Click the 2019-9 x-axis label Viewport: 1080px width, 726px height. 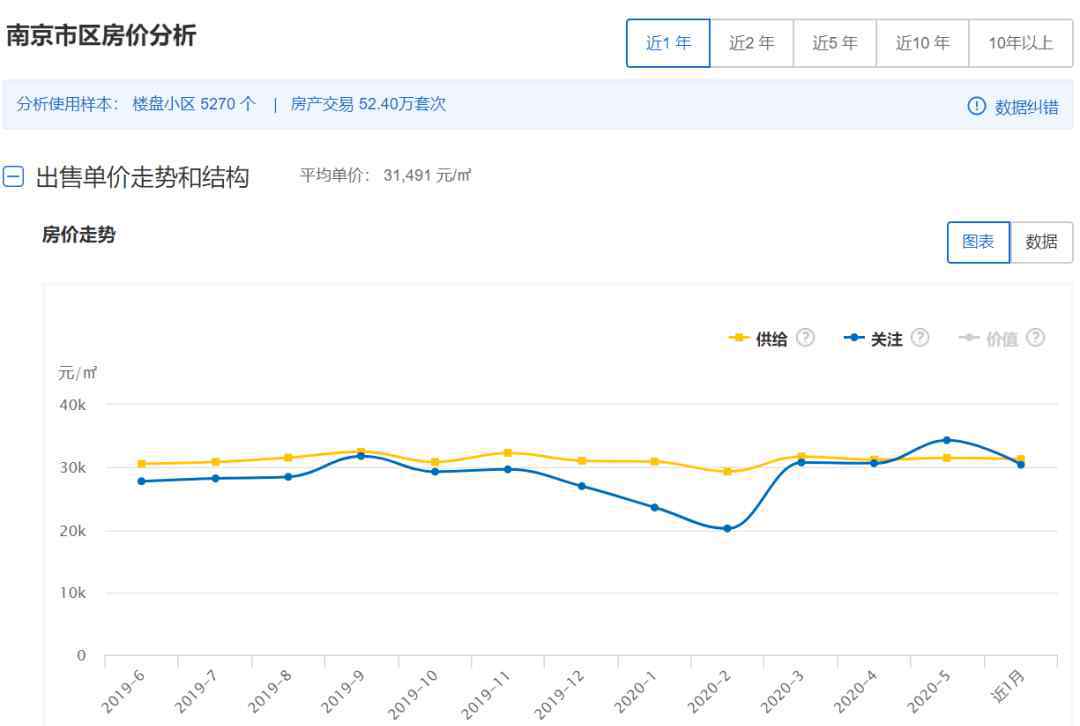(343, 692)
